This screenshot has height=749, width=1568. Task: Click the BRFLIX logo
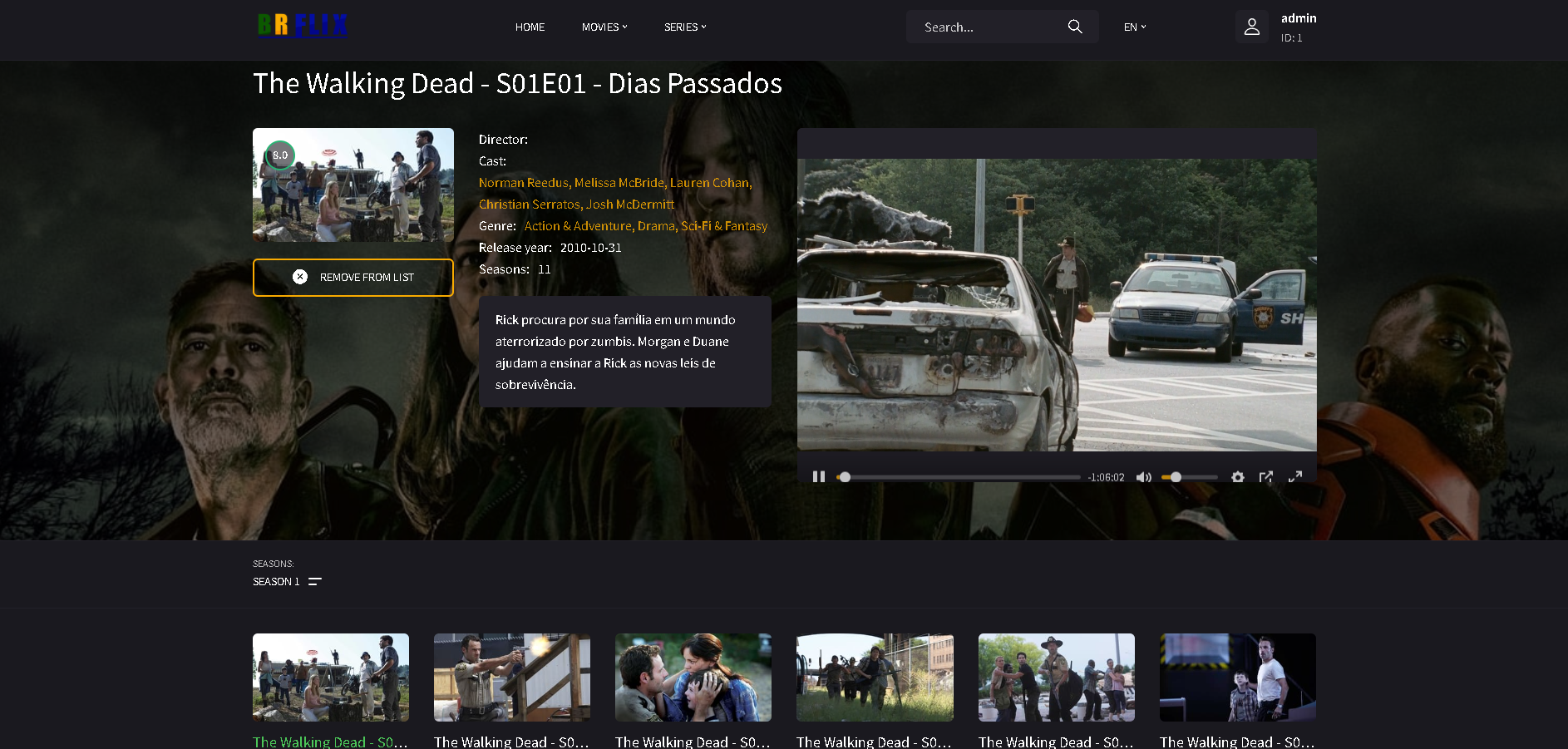302,26
